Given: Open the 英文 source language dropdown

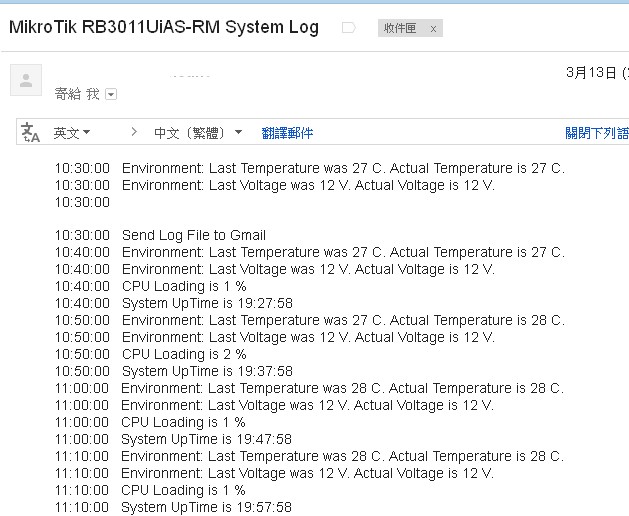Looking at the screenshot, I should (72, 133).
